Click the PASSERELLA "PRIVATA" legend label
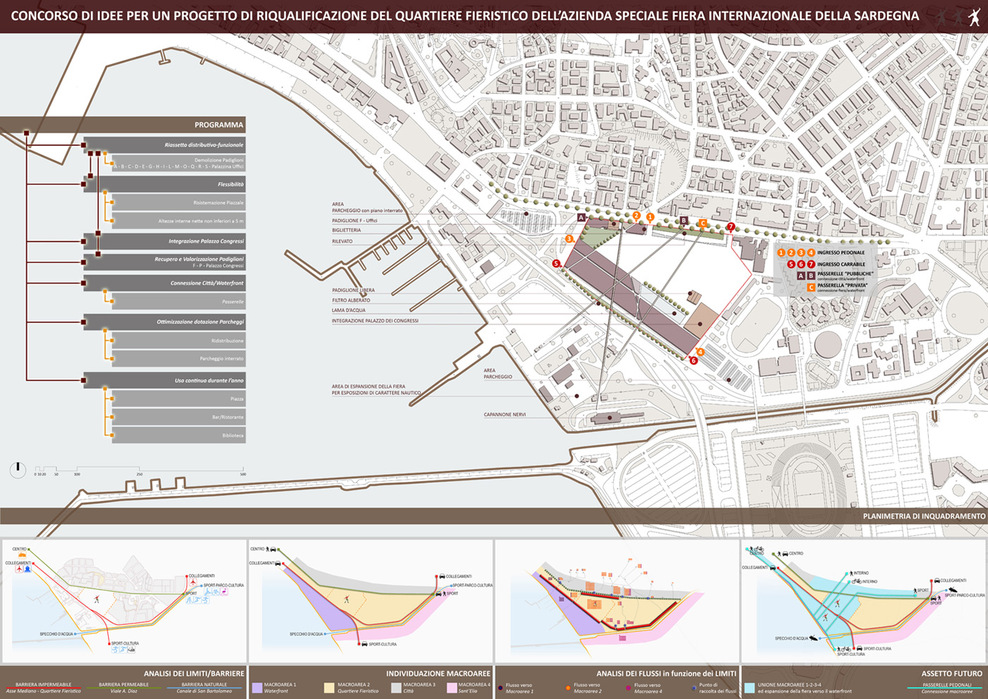The width and height of the screenshot is (988, 699). tap(842, 285)
